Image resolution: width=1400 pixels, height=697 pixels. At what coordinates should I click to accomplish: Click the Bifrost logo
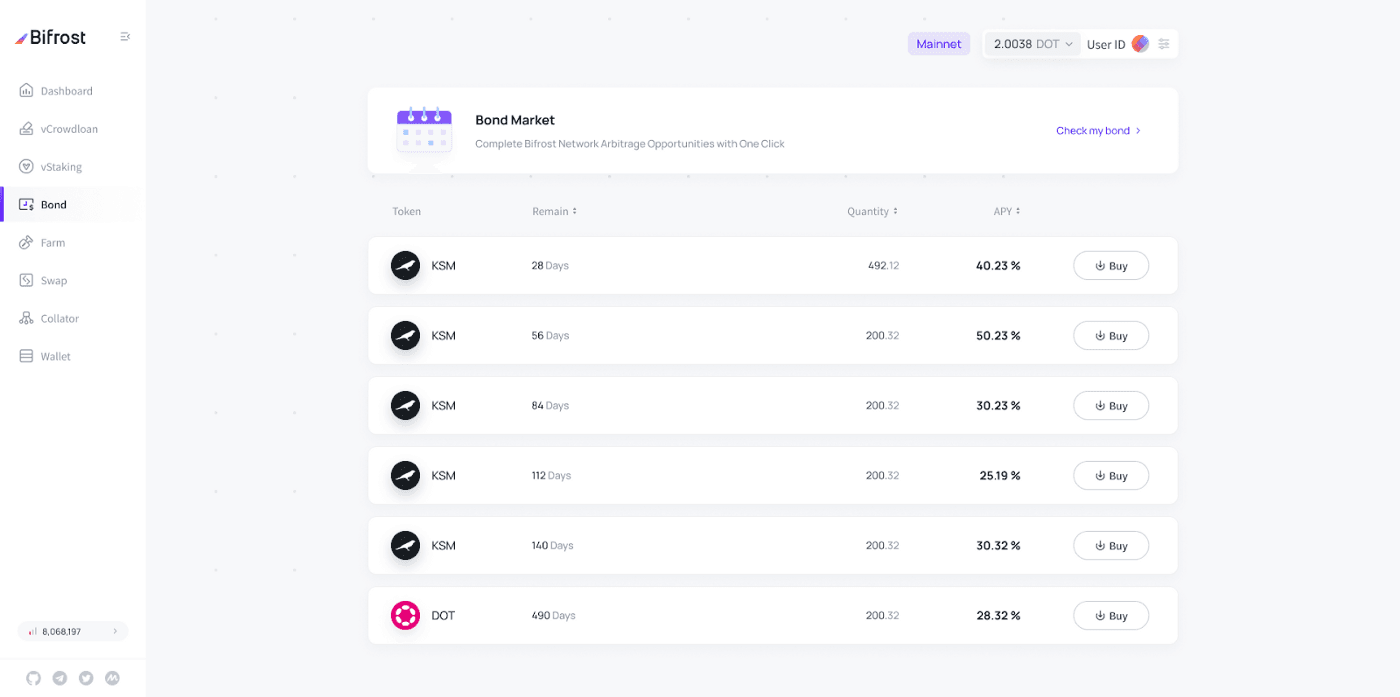pyautogui.click(x=50, y=37)
